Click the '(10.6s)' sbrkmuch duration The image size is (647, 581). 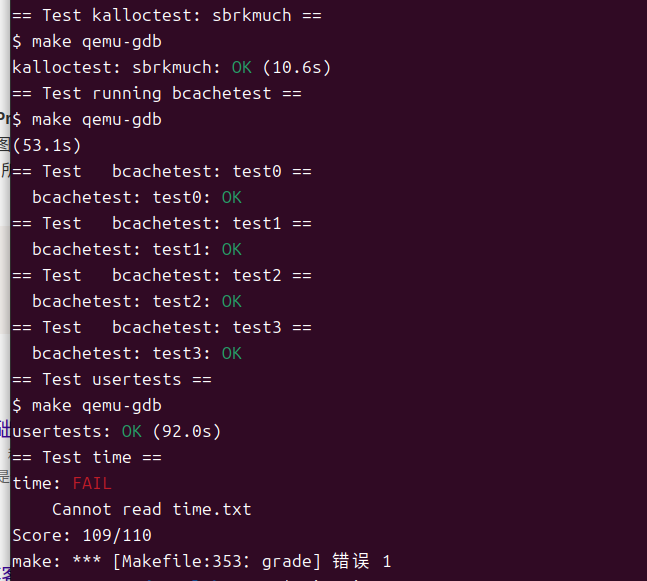[296, 67]
